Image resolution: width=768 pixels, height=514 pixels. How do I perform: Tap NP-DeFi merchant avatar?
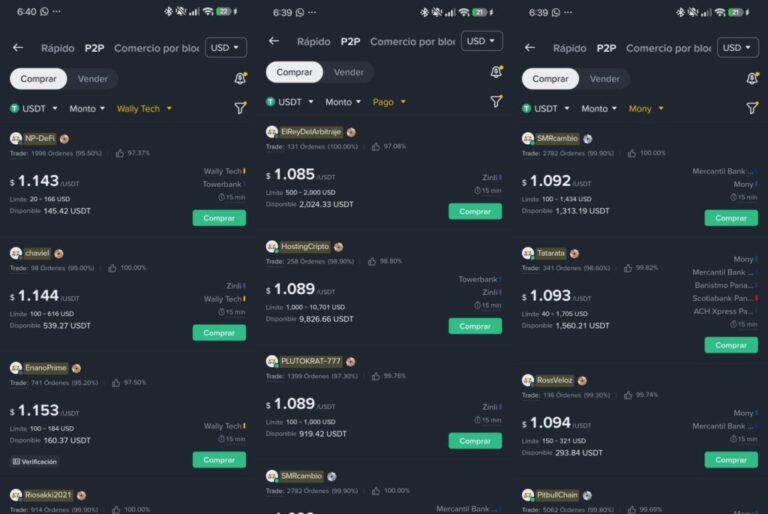click(16, 139)
